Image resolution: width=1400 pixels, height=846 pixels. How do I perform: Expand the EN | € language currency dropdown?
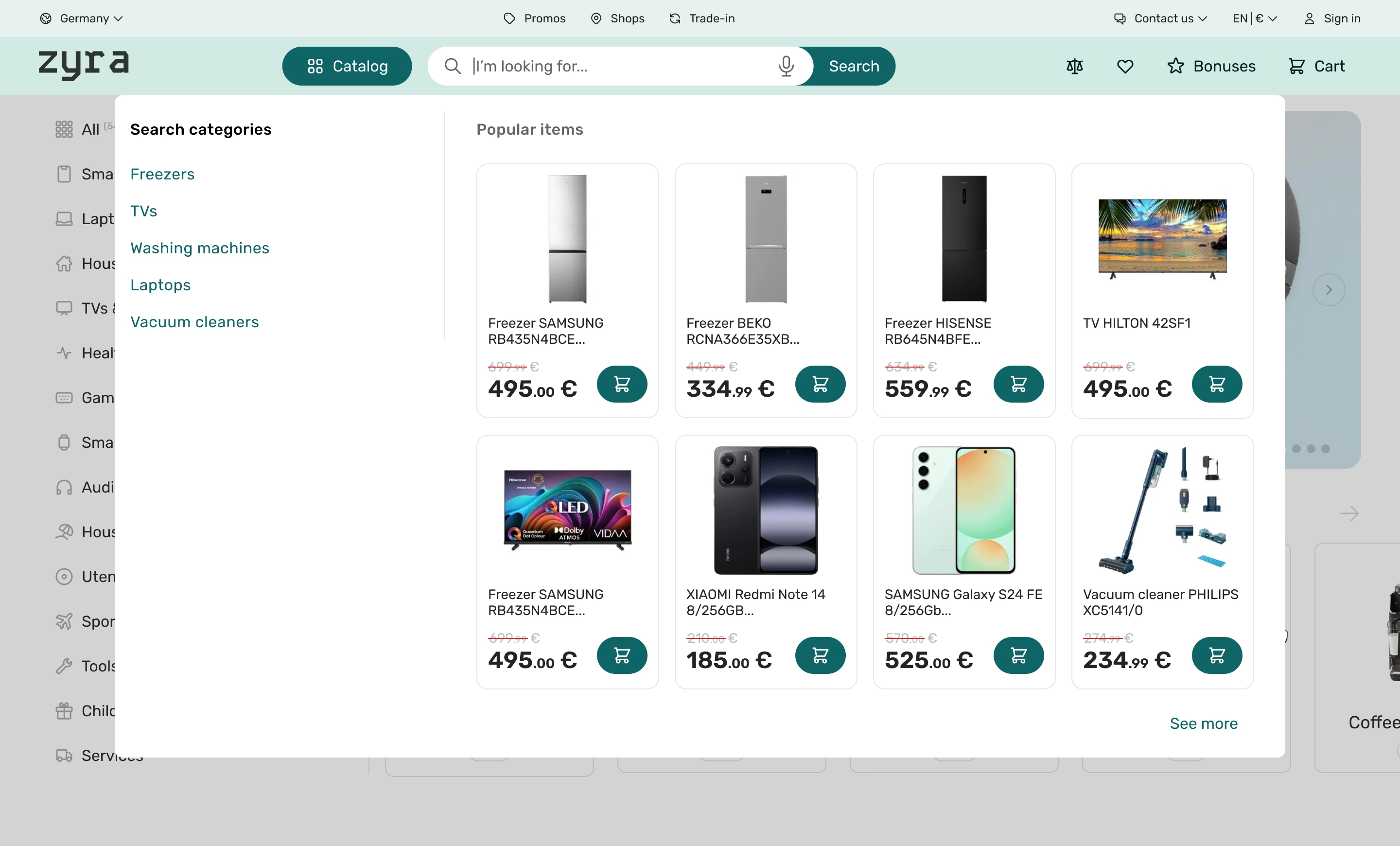pyautogui.click(x=1255, y=18)
